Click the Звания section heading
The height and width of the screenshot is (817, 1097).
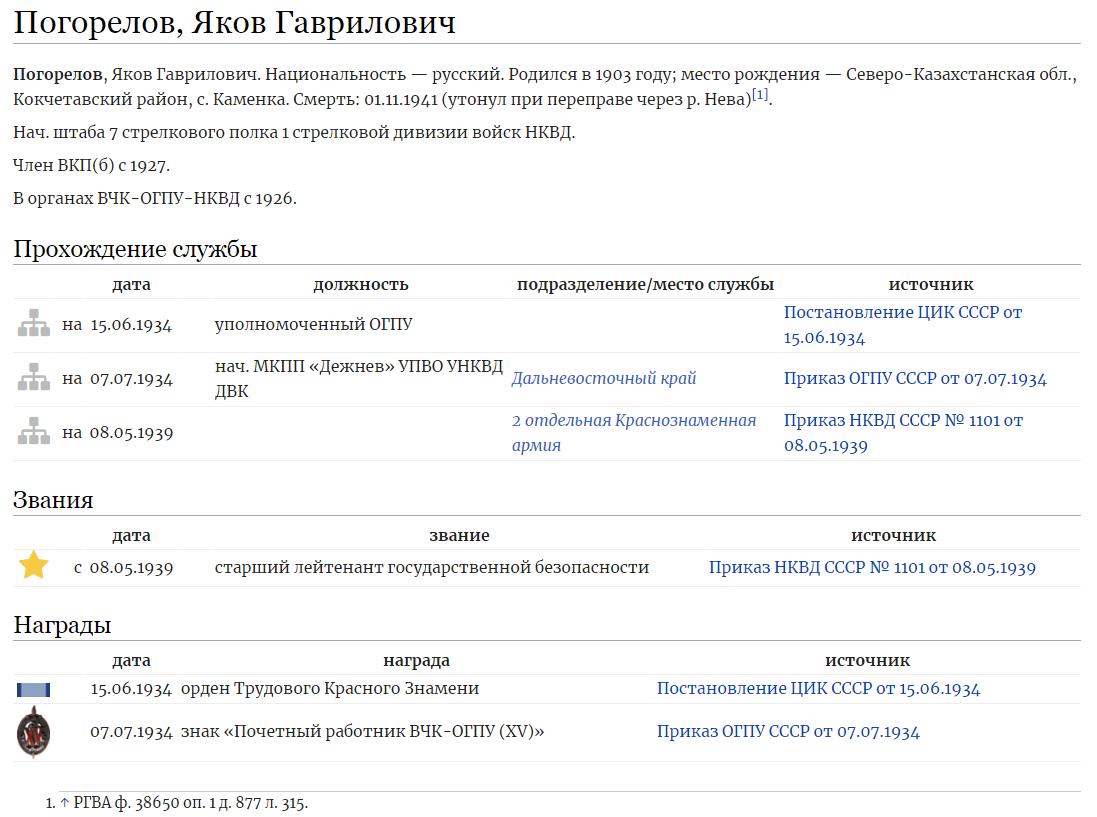pos(53,500)
